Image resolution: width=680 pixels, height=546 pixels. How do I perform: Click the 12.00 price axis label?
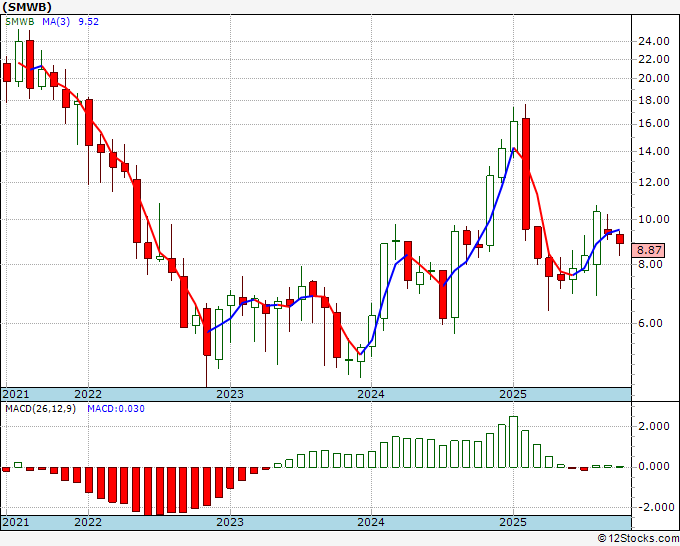pos(654,182)
